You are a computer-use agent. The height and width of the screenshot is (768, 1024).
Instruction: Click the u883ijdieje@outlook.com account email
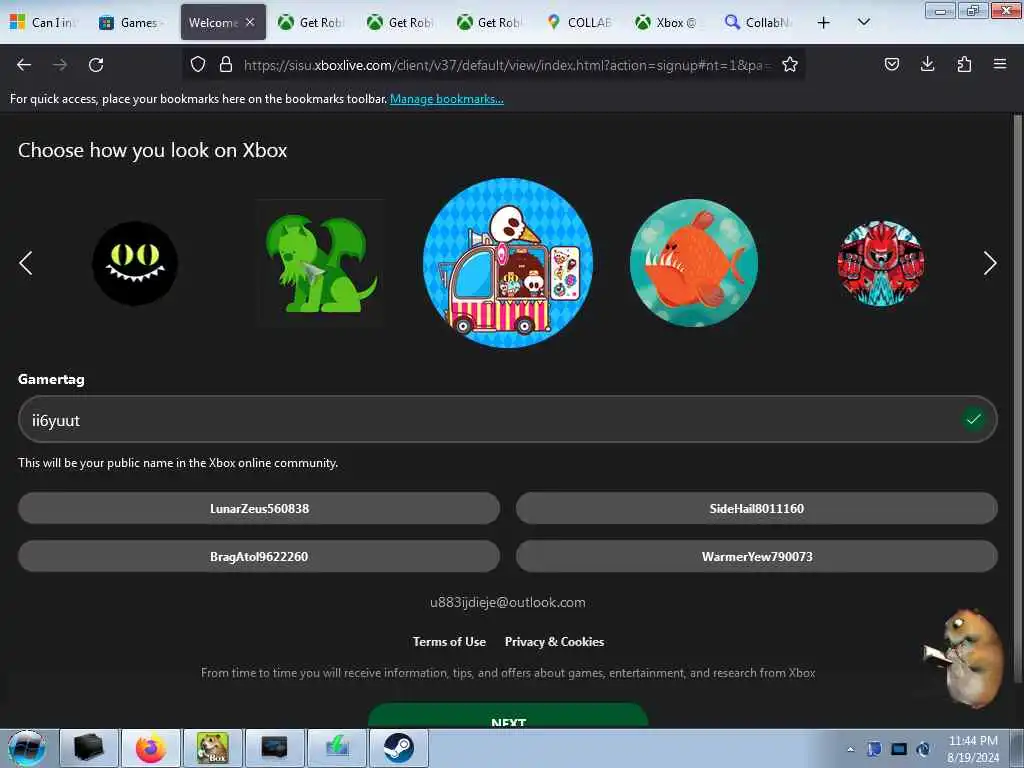tap(507, 602)
